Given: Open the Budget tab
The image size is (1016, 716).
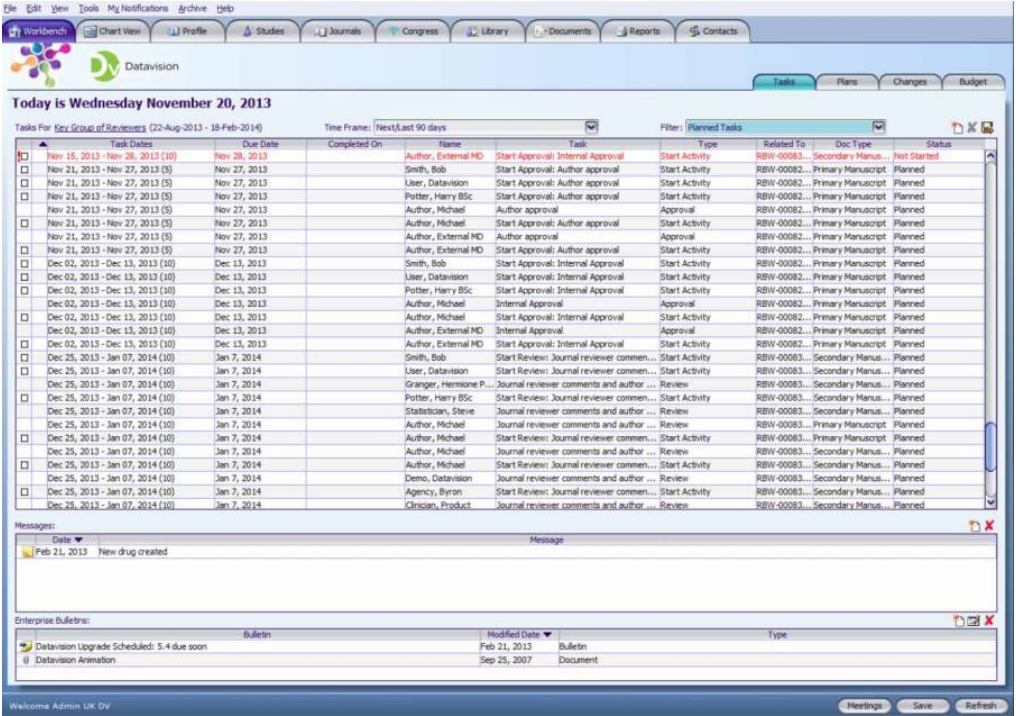Looking at the screenshot, I should [x=973, y=82].
